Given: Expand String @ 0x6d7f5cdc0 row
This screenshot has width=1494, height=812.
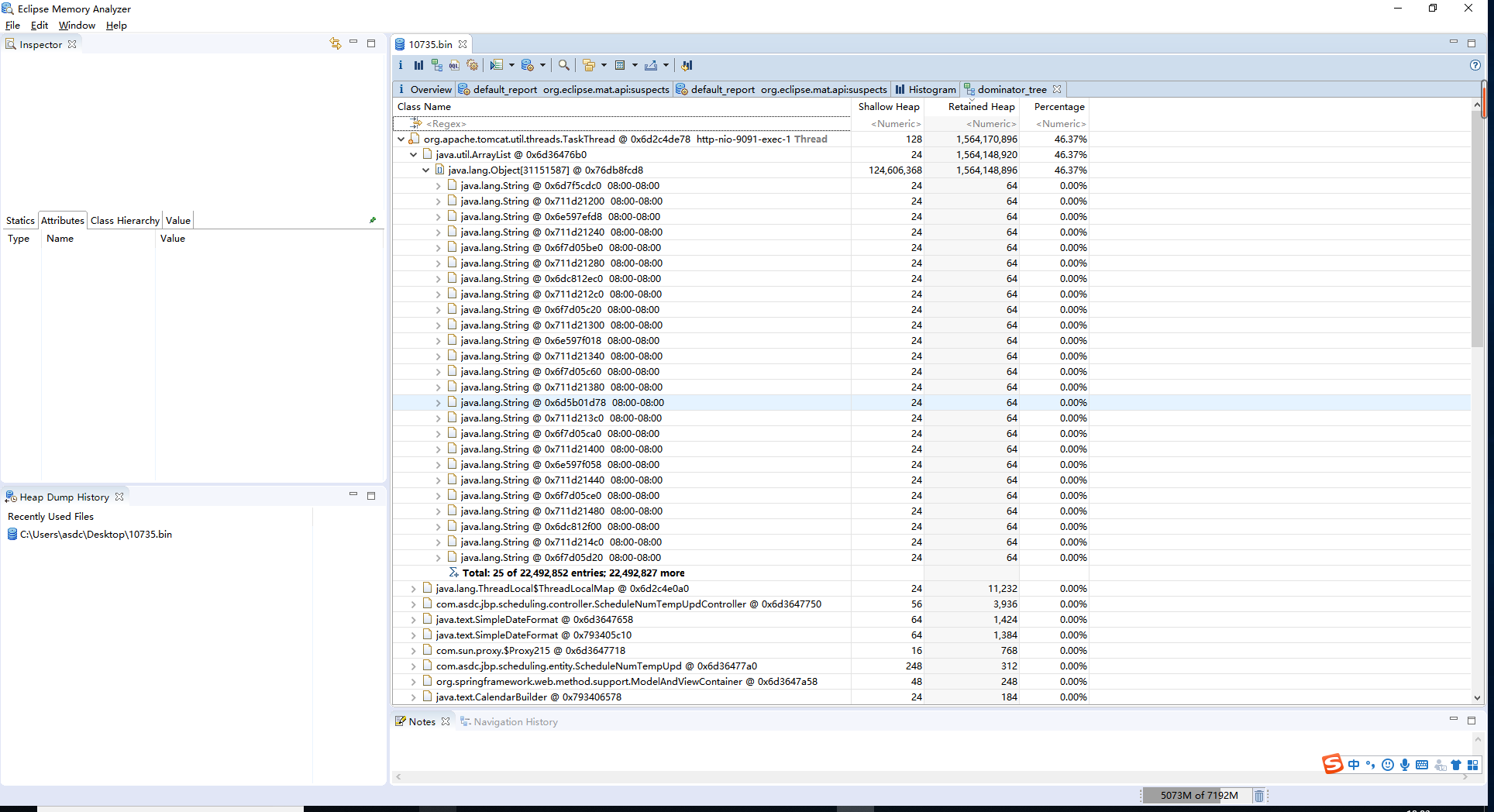Looking at the screenshot, I should click(439, 186).
